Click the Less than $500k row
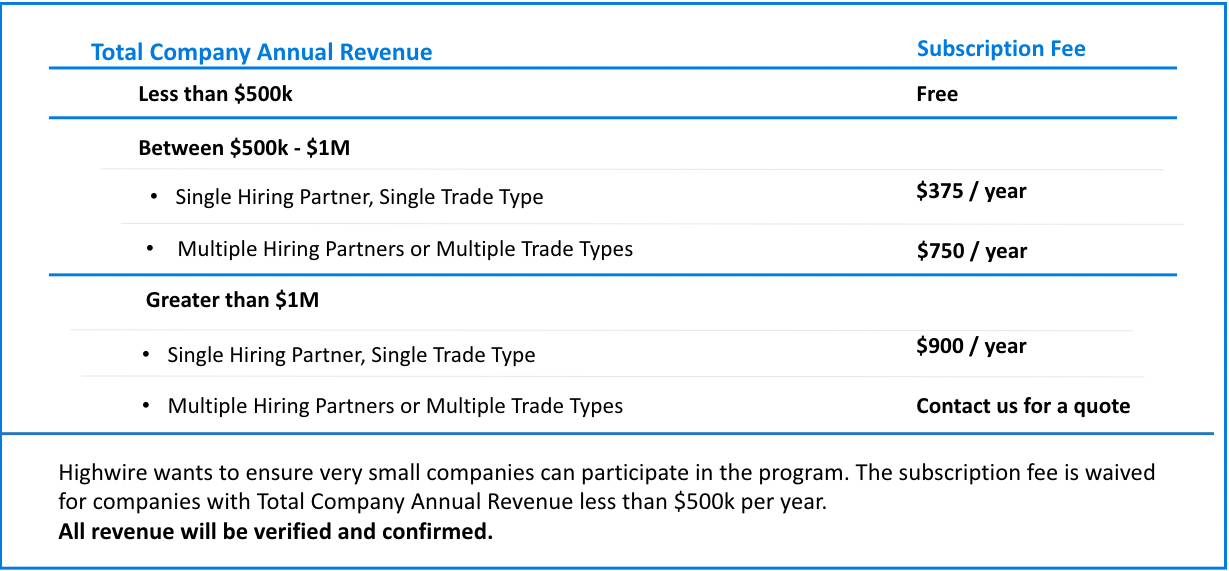 tap(613, 94)
